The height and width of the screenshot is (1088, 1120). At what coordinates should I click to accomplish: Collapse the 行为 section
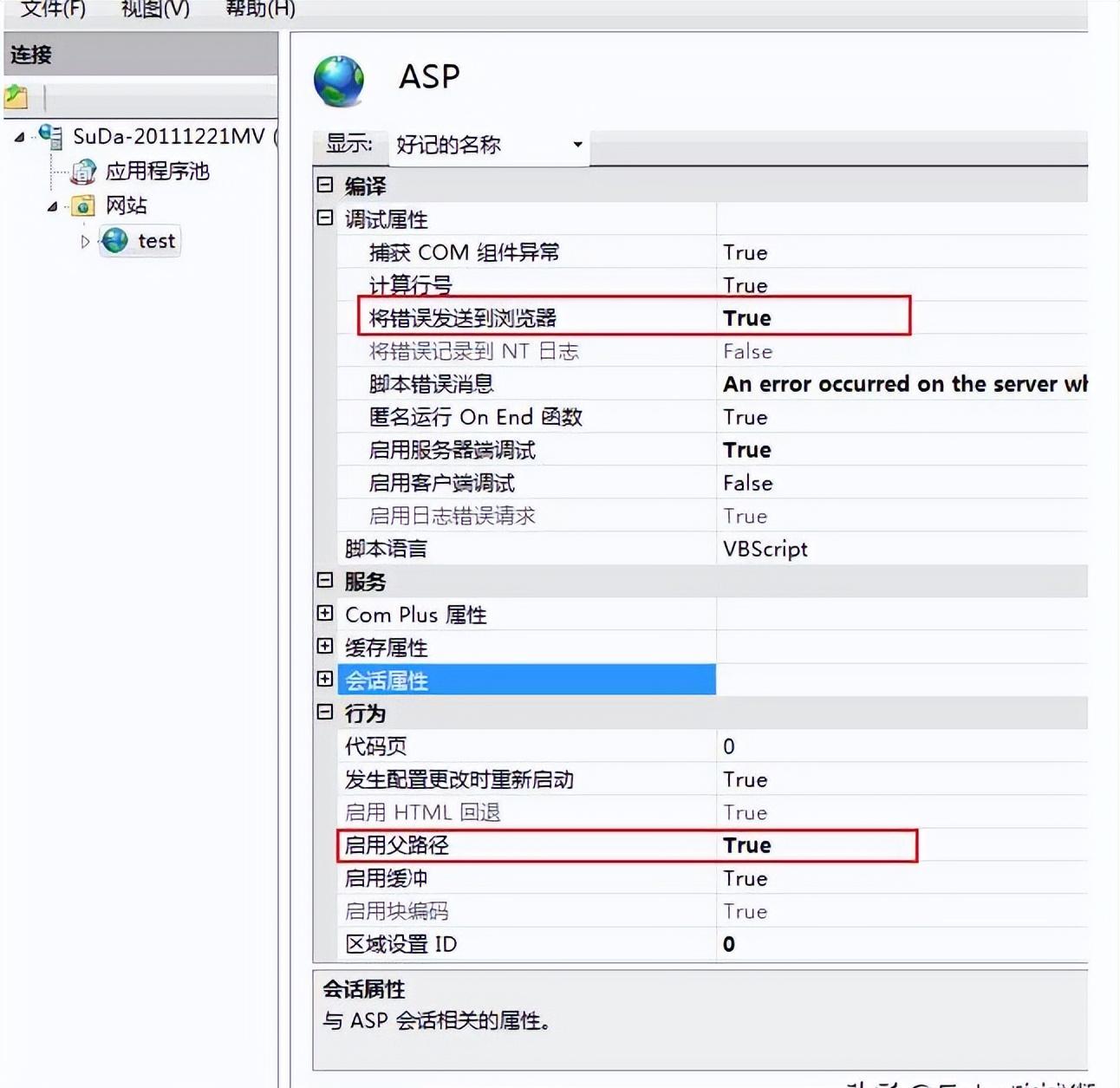coord(325,712)
